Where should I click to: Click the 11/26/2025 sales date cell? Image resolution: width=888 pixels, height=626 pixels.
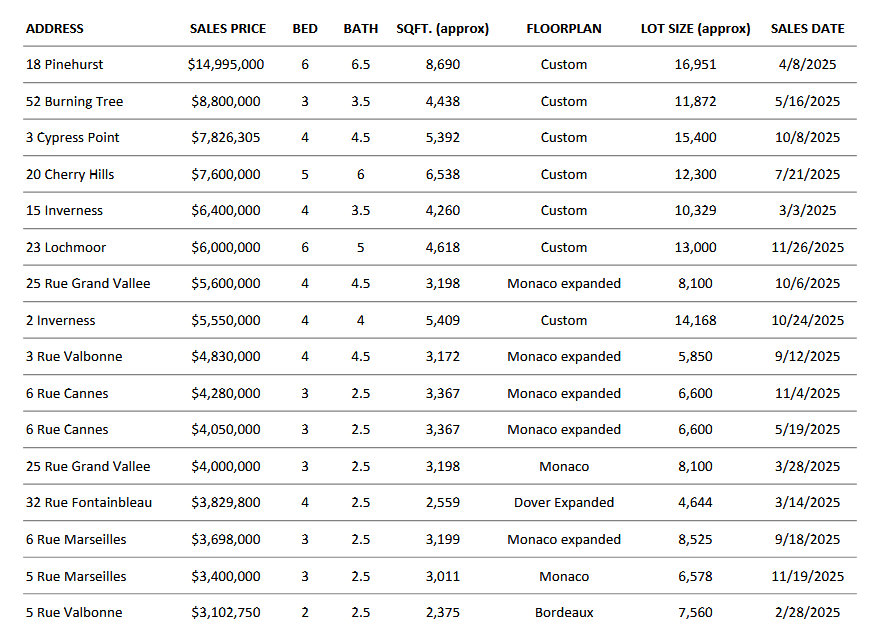coord(807,248)
